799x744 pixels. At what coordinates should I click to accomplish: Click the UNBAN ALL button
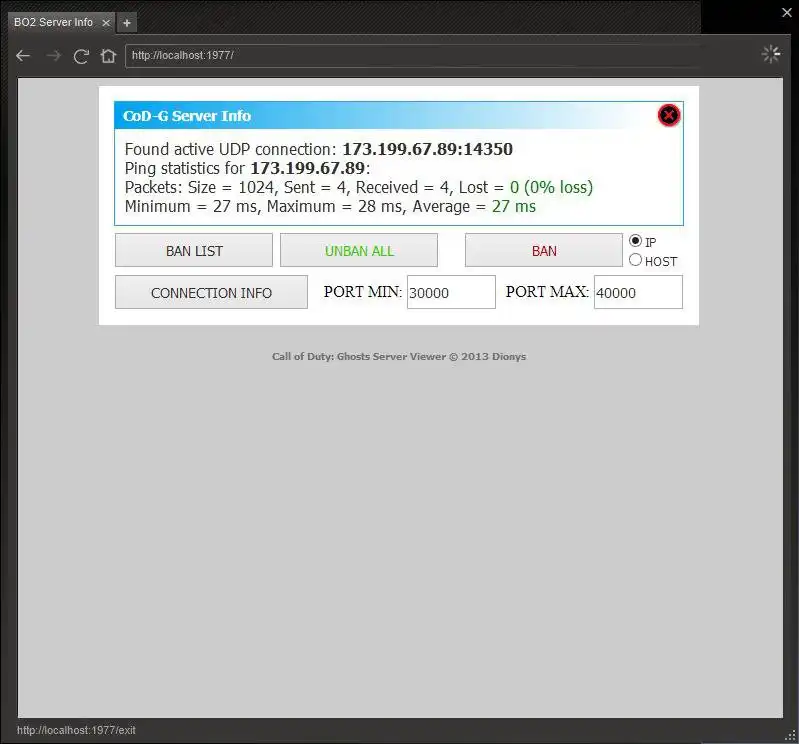tap(359, 251)
